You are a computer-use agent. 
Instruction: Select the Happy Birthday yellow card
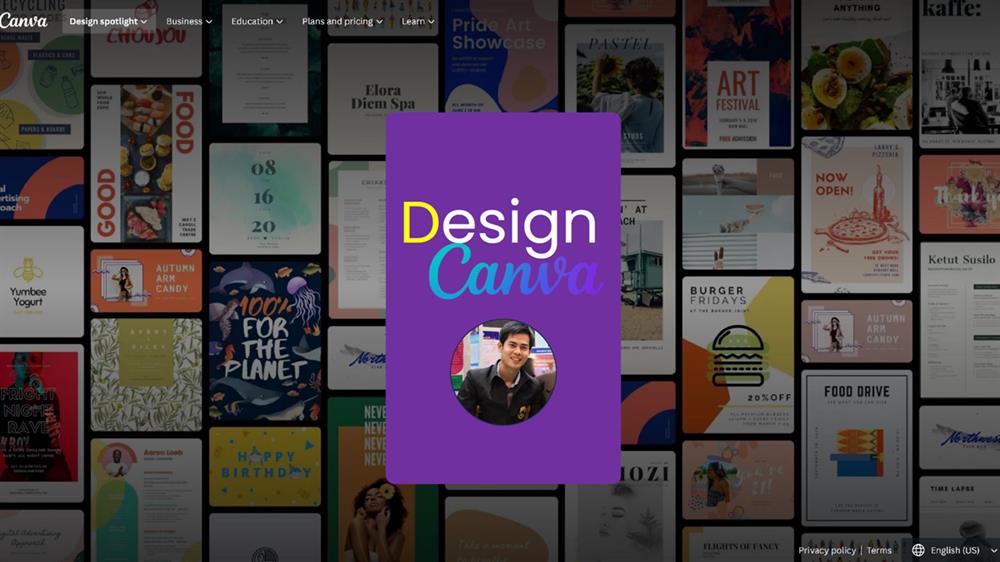(265, 466)
